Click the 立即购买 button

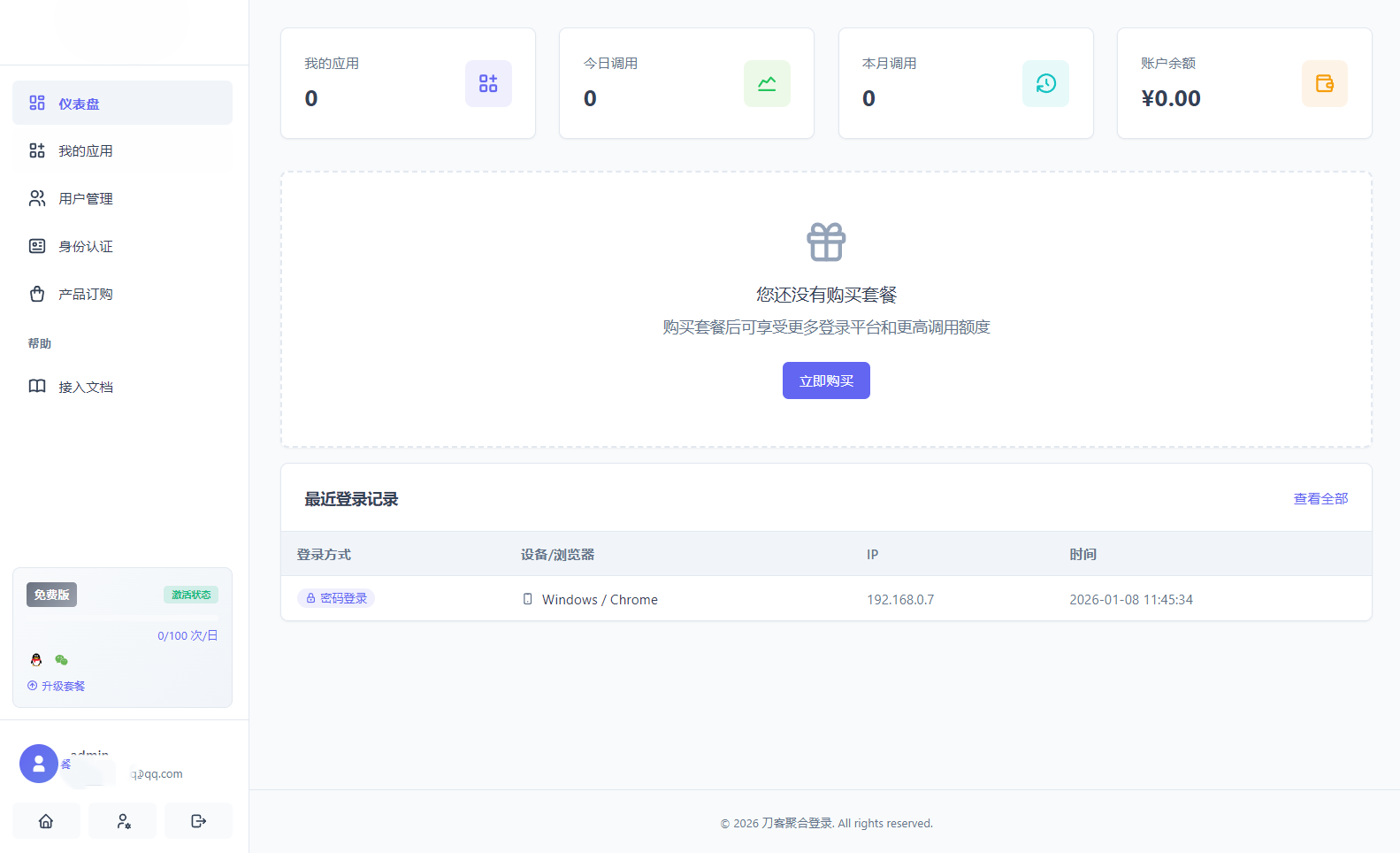click(826, 380)
